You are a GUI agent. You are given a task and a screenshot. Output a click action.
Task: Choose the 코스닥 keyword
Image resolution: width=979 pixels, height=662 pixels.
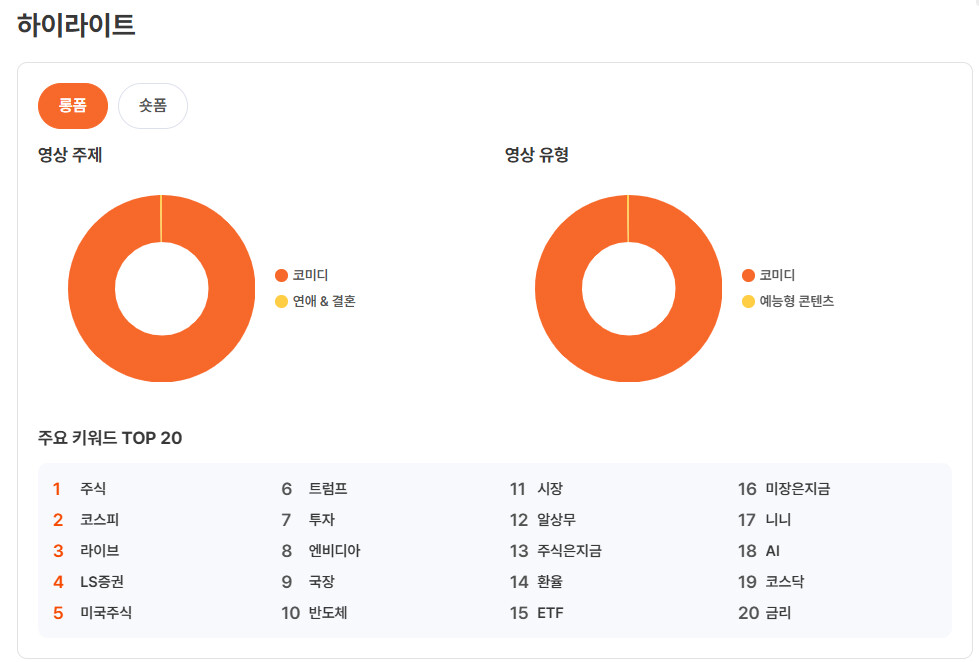(x=785, y=582)
